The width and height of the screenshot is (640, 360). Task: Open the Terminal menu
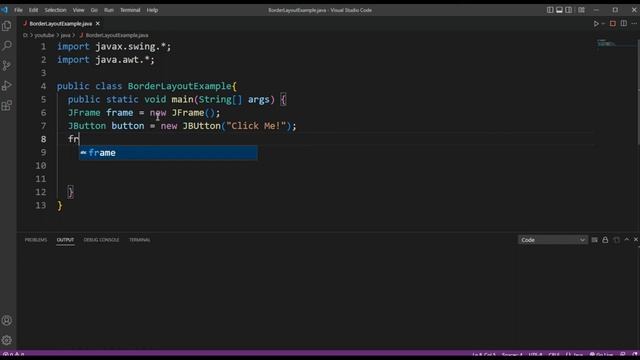pos(130,10)
